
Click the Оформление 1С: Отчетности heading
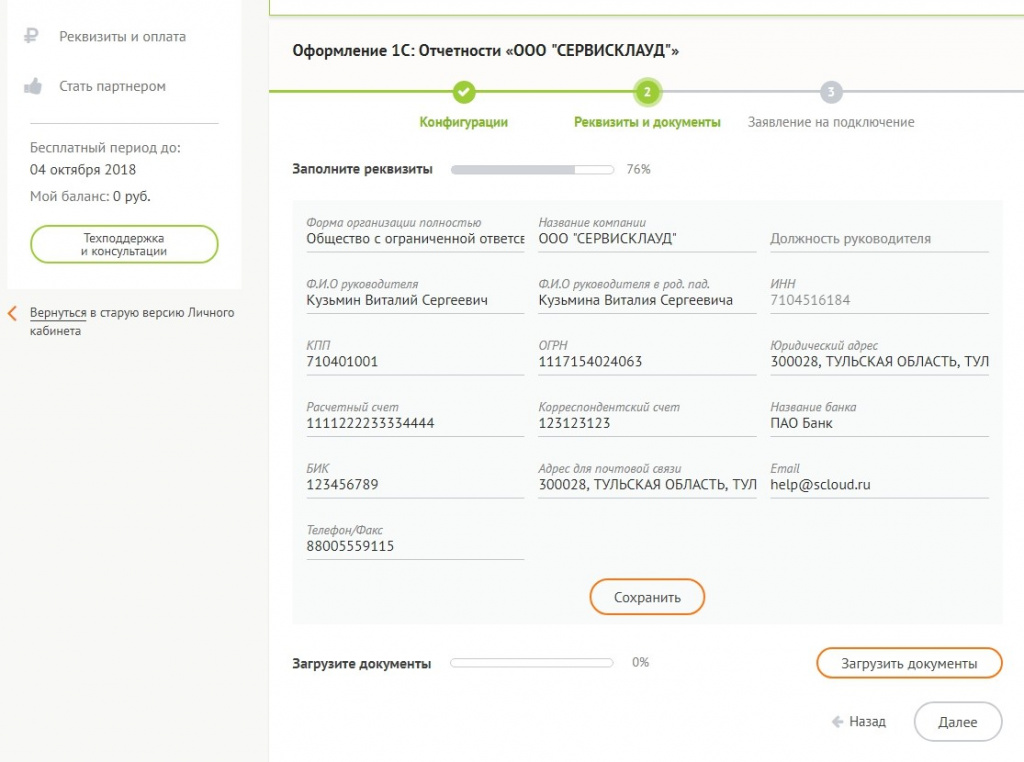(485, 50)
